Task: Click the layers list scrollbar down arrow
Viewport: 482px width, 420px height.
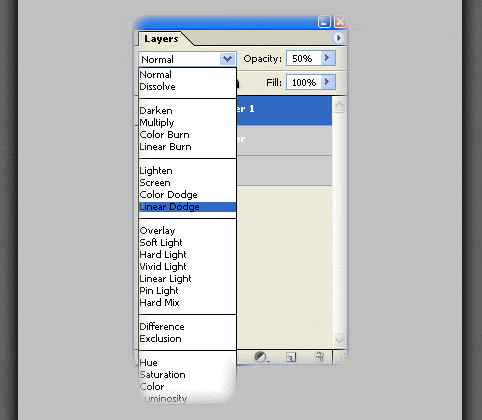Action: pos(339,340)
